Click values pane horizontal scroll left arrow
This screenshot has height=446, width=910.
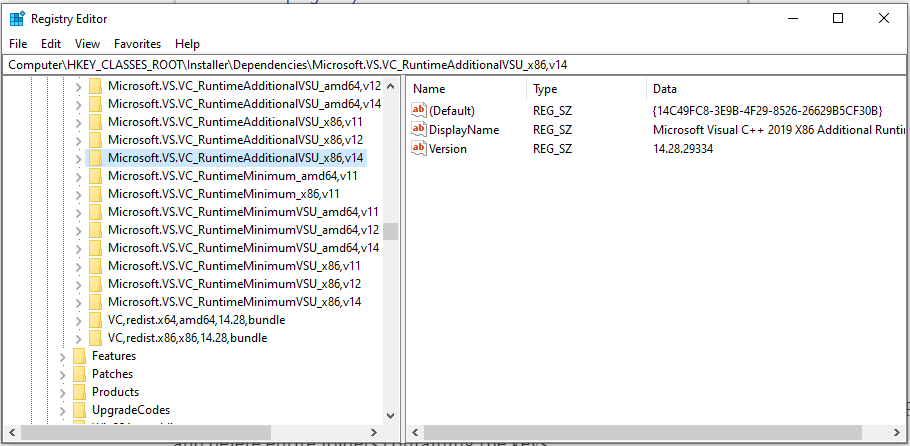point(416,432)
